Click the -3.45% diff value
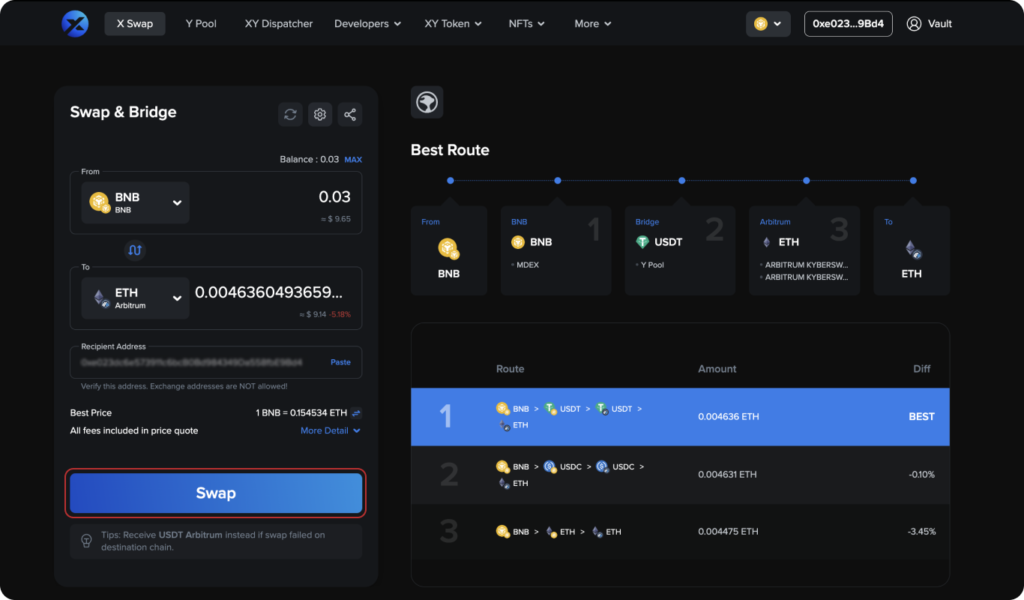This screenshot has width=1024, height=600. (921, 531)
